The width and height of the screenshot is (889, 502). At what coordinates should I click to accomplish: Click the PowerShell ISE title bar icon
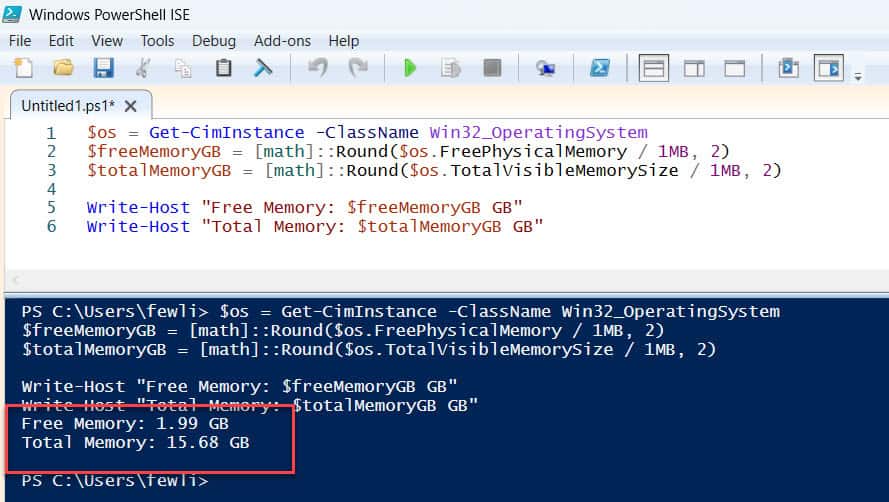pyautogui.click(x=12, y=14)
